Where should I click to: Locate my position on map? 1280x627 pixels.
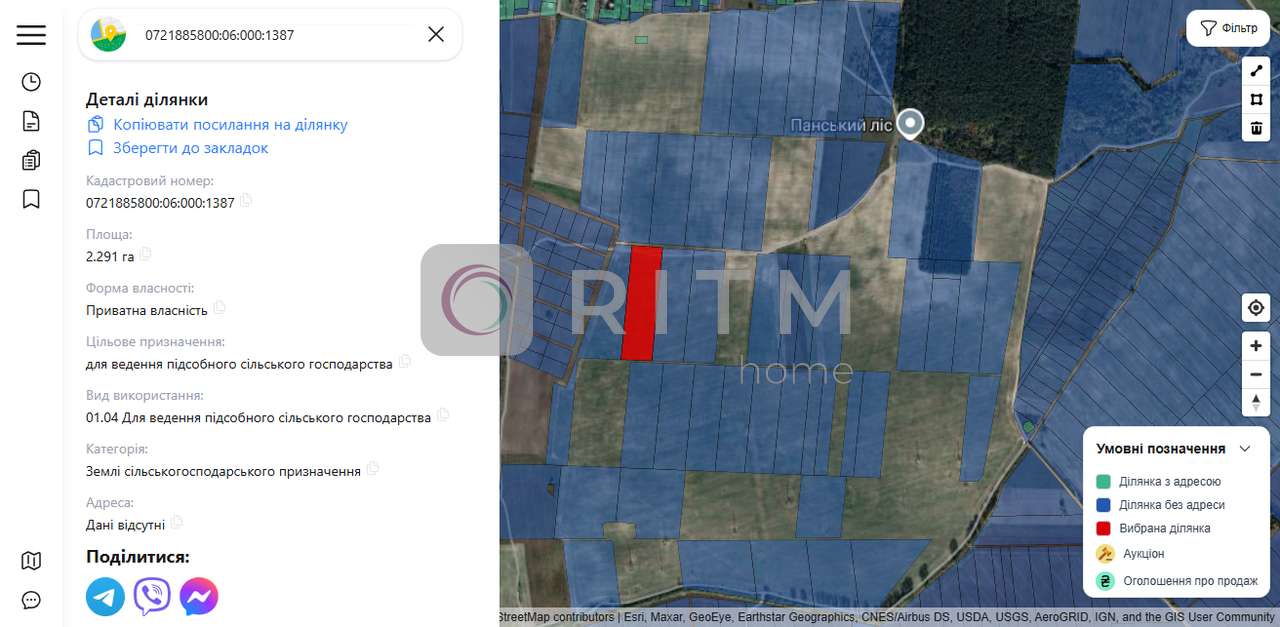tap(1255, 308)
